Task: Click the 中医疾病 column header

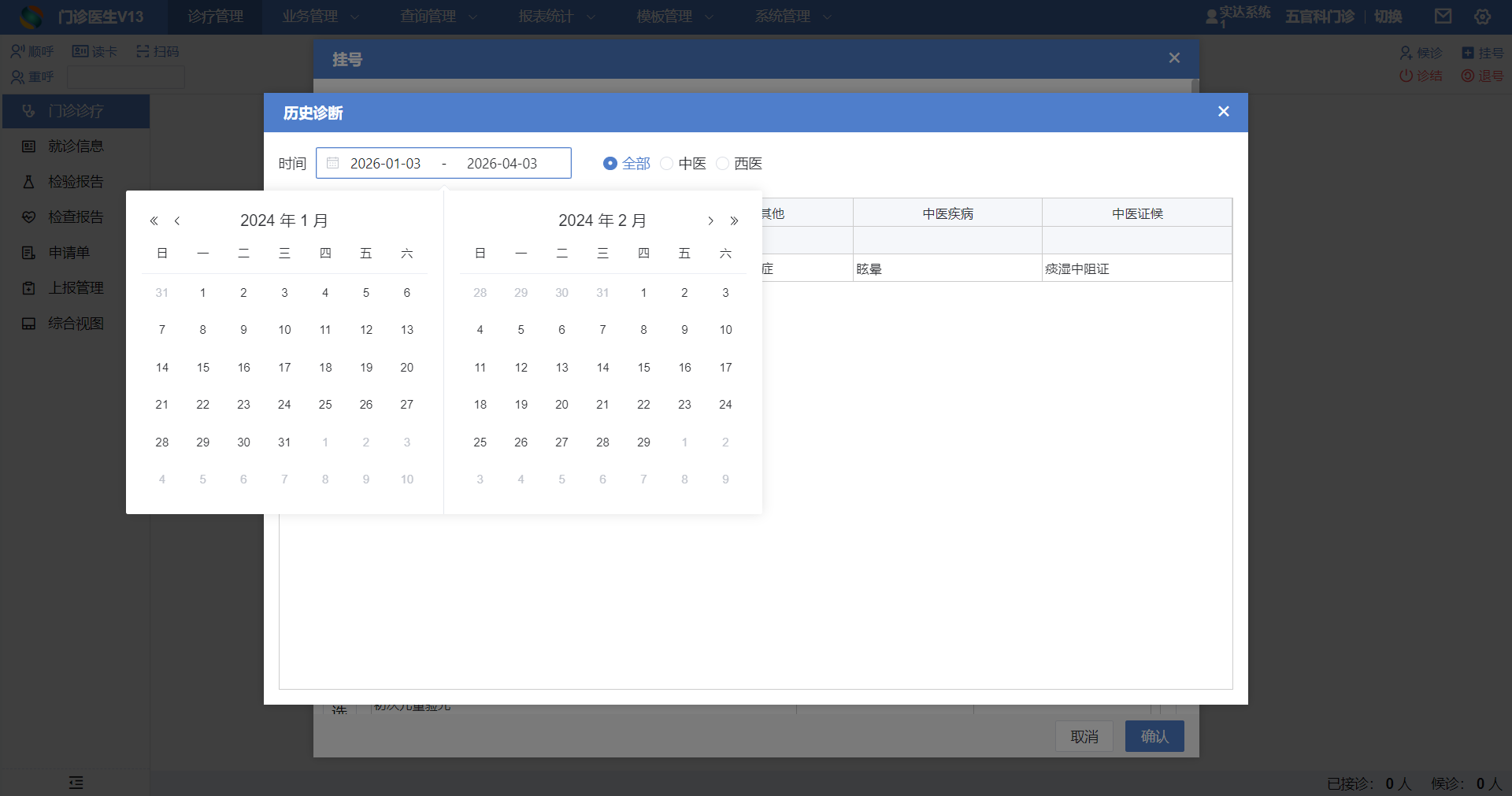Action: tap(947, 213)
